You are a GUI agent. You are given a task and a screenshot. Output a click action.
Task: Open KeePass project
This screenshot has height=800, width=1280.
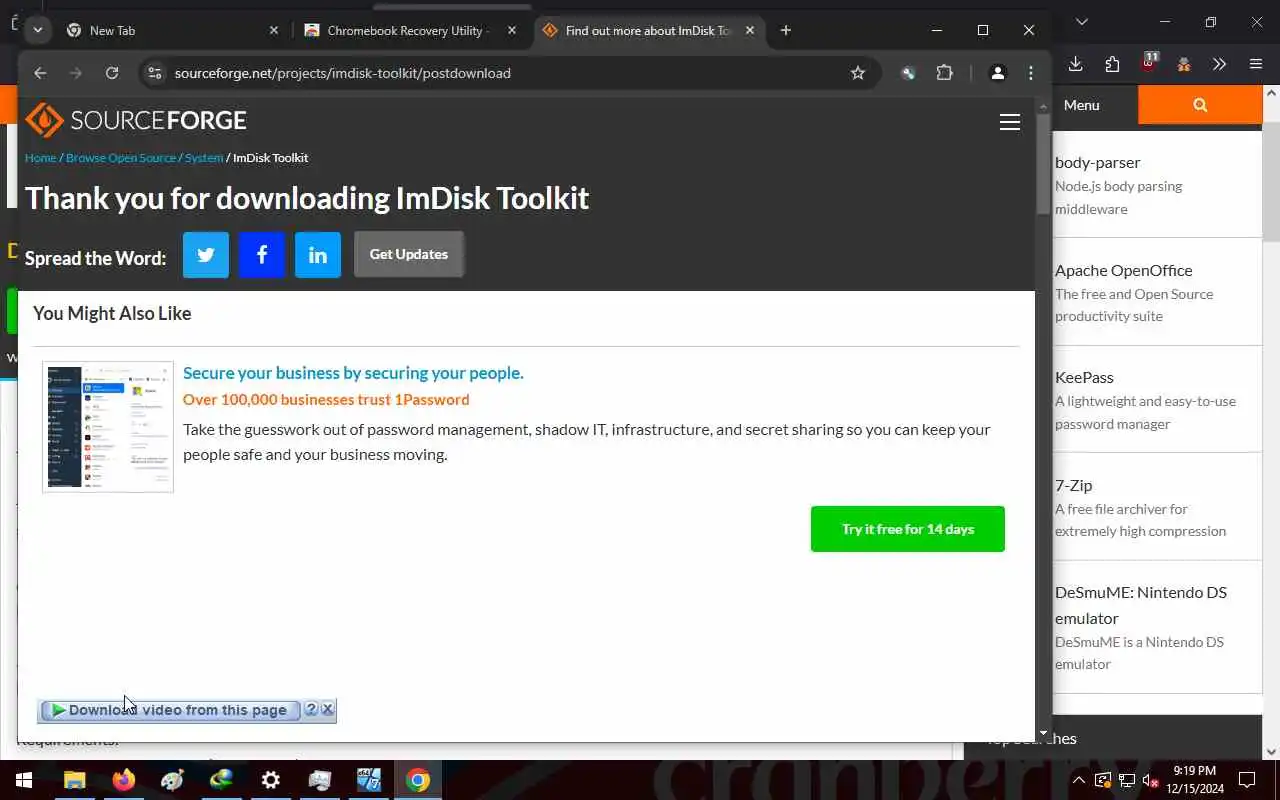(1084, 377)
